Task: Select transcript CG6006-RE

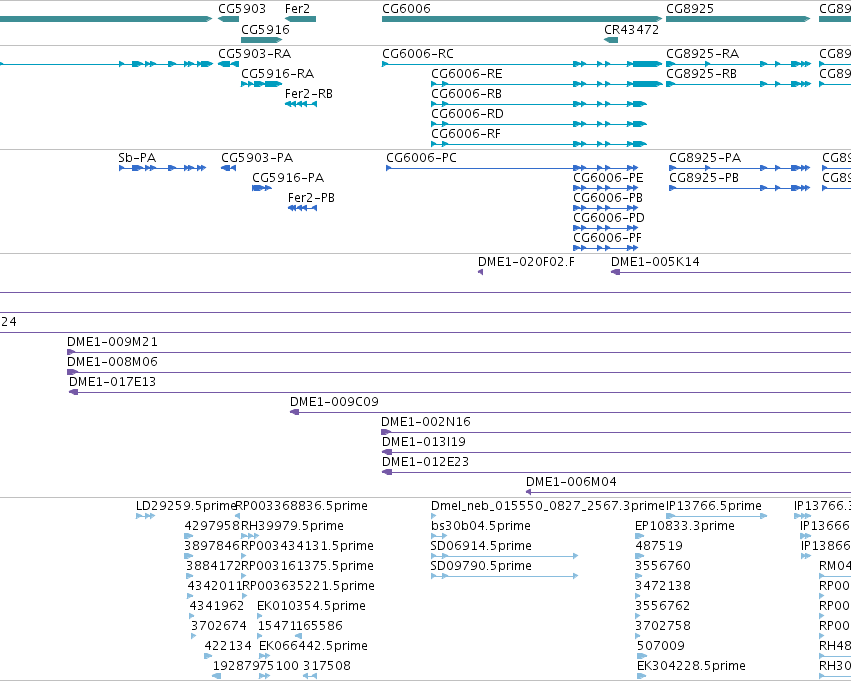Action: [x=467, y=74]
